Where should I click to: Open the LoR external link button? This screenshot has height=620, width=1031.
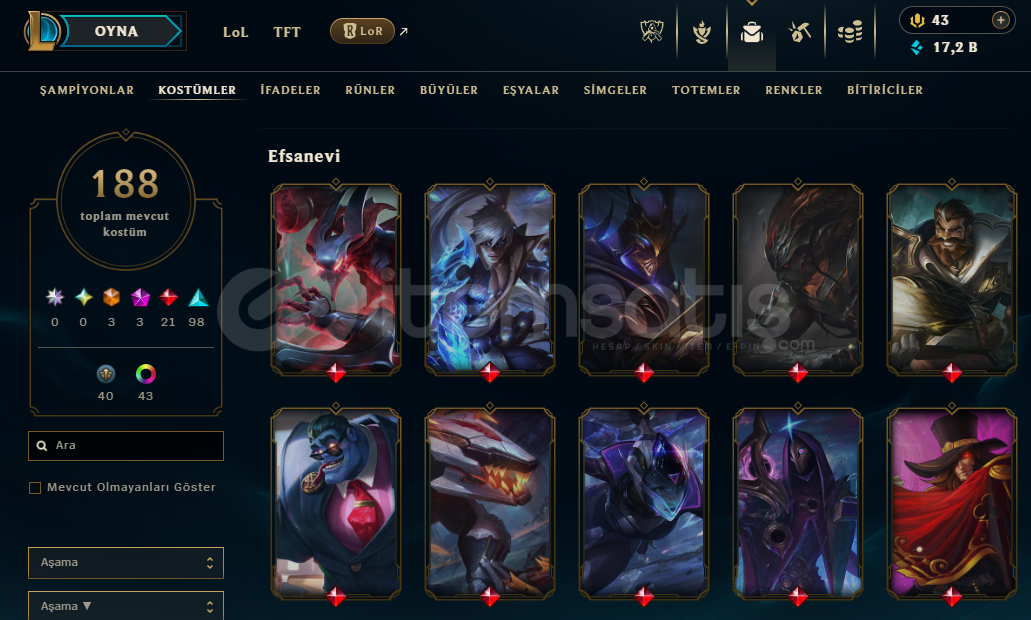click(362, 31)
